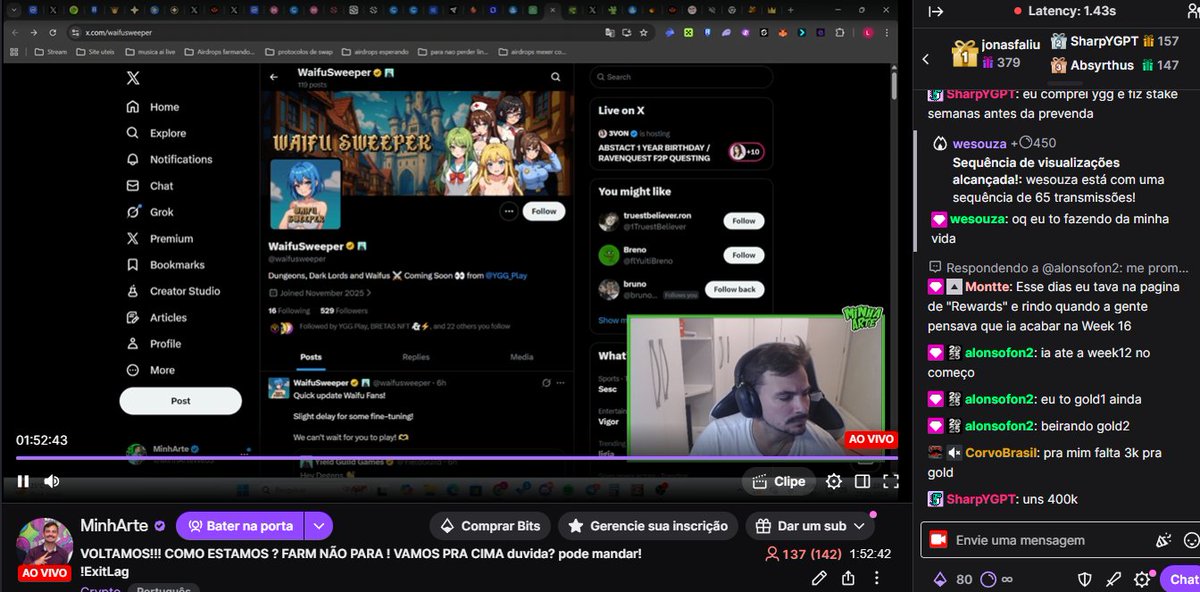
Task: Expand More in X sidebar
Action: point(150,370)
